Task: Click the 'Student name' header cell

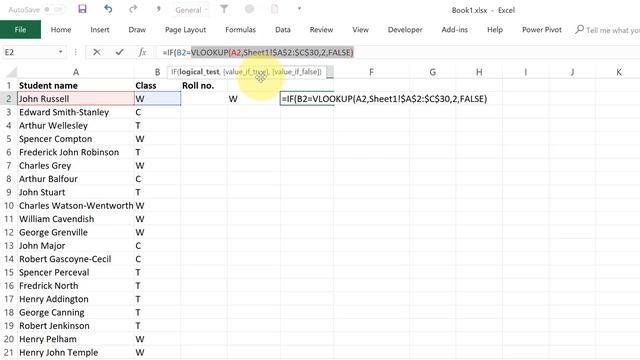Action: pos(76,85)
